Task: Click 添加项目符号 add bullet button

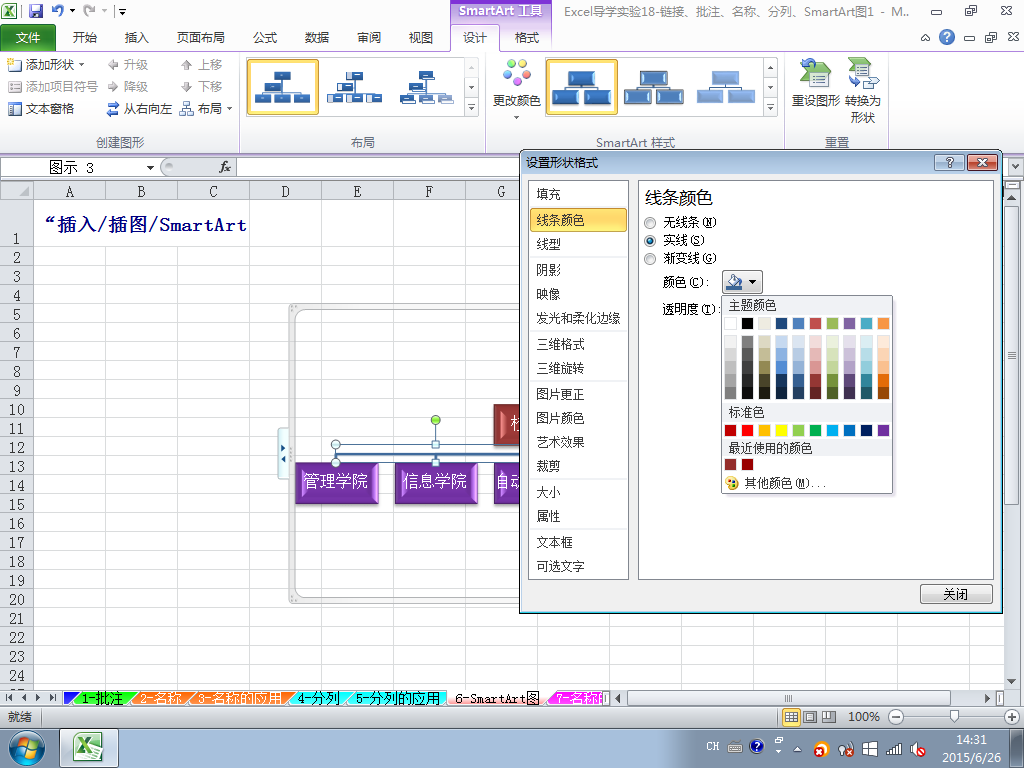Action: pyautogui.click(x=52, y=86)
